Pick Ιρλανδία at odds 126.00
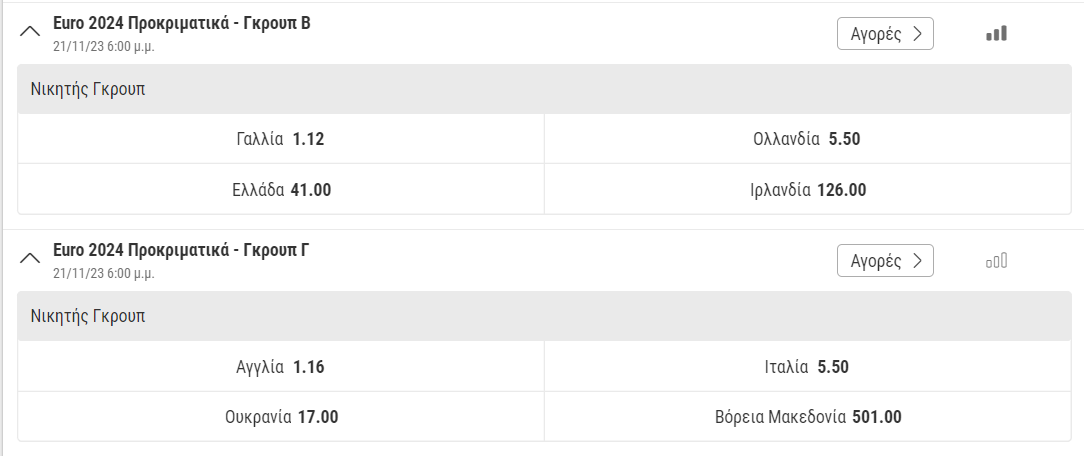 [x=807, y=189]
